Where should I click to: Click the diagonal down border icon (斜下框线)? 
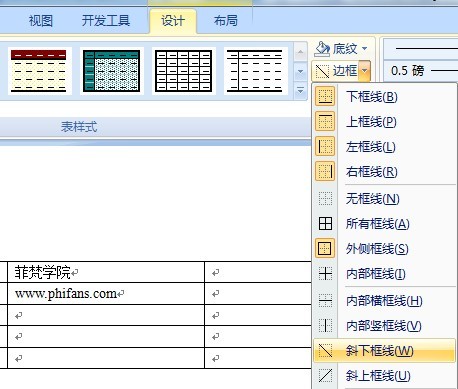[325, 350]
